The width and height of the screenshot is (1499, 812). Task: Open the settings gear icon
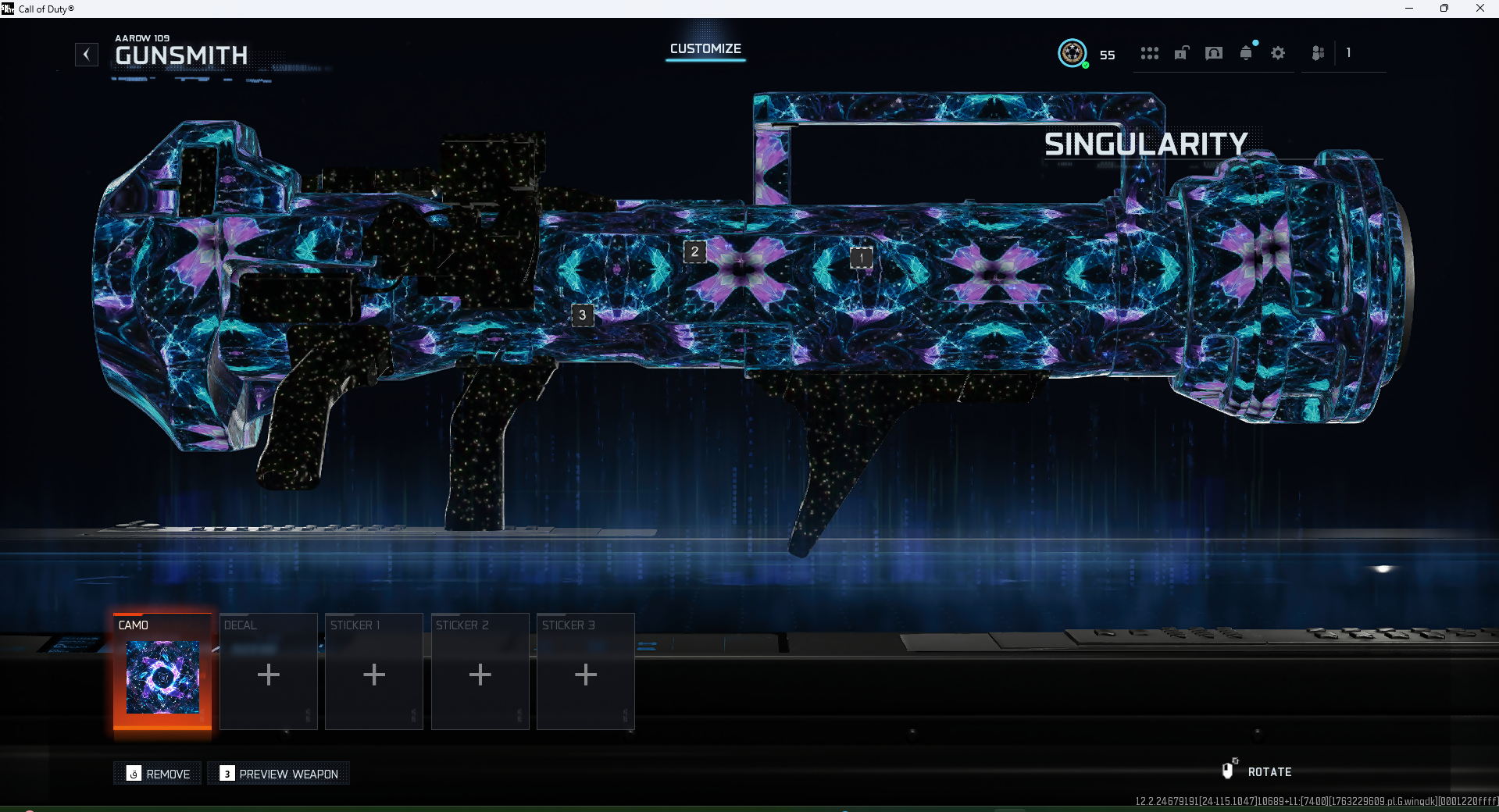1278,53
